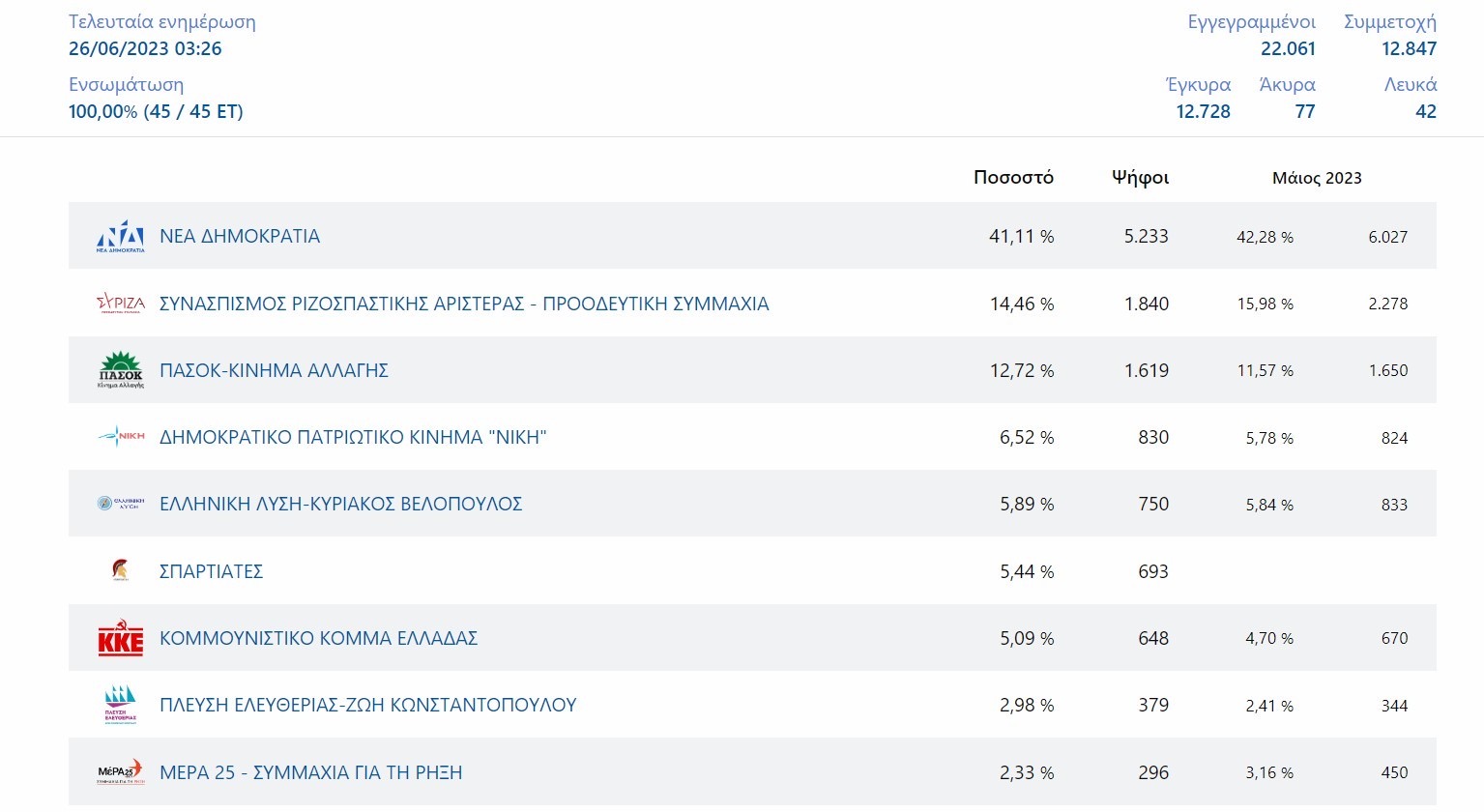Select the 77 invalid votes value
This screenshot has height=812, width=1484.
tap(1305, 111)
